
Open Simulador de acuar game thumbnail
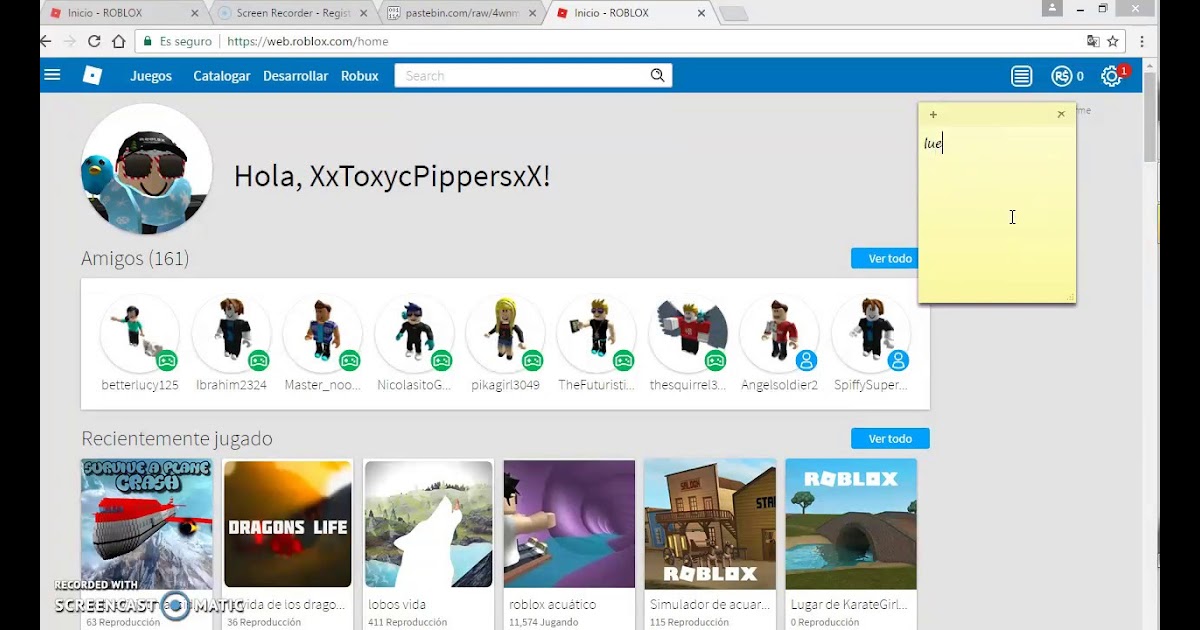710,524
